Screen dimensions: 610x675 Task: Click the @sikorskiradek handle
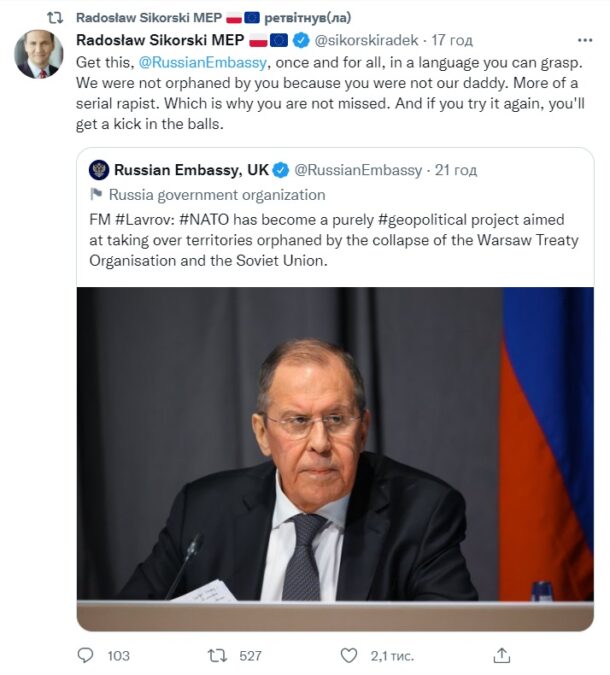click(367, 41)
